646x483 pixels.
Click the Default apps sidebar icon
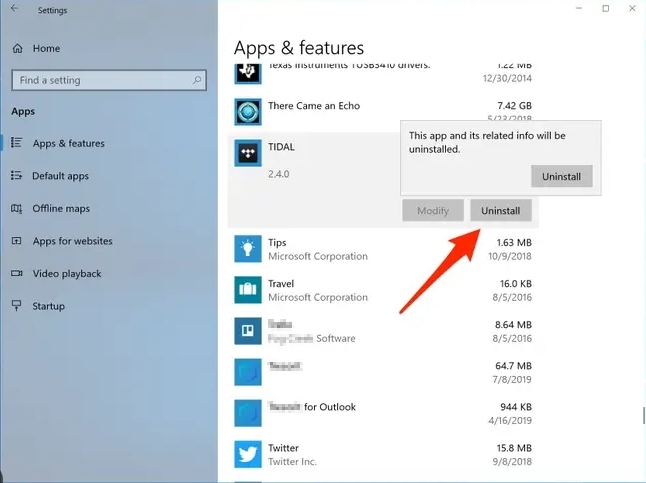[x=16, y=176]
